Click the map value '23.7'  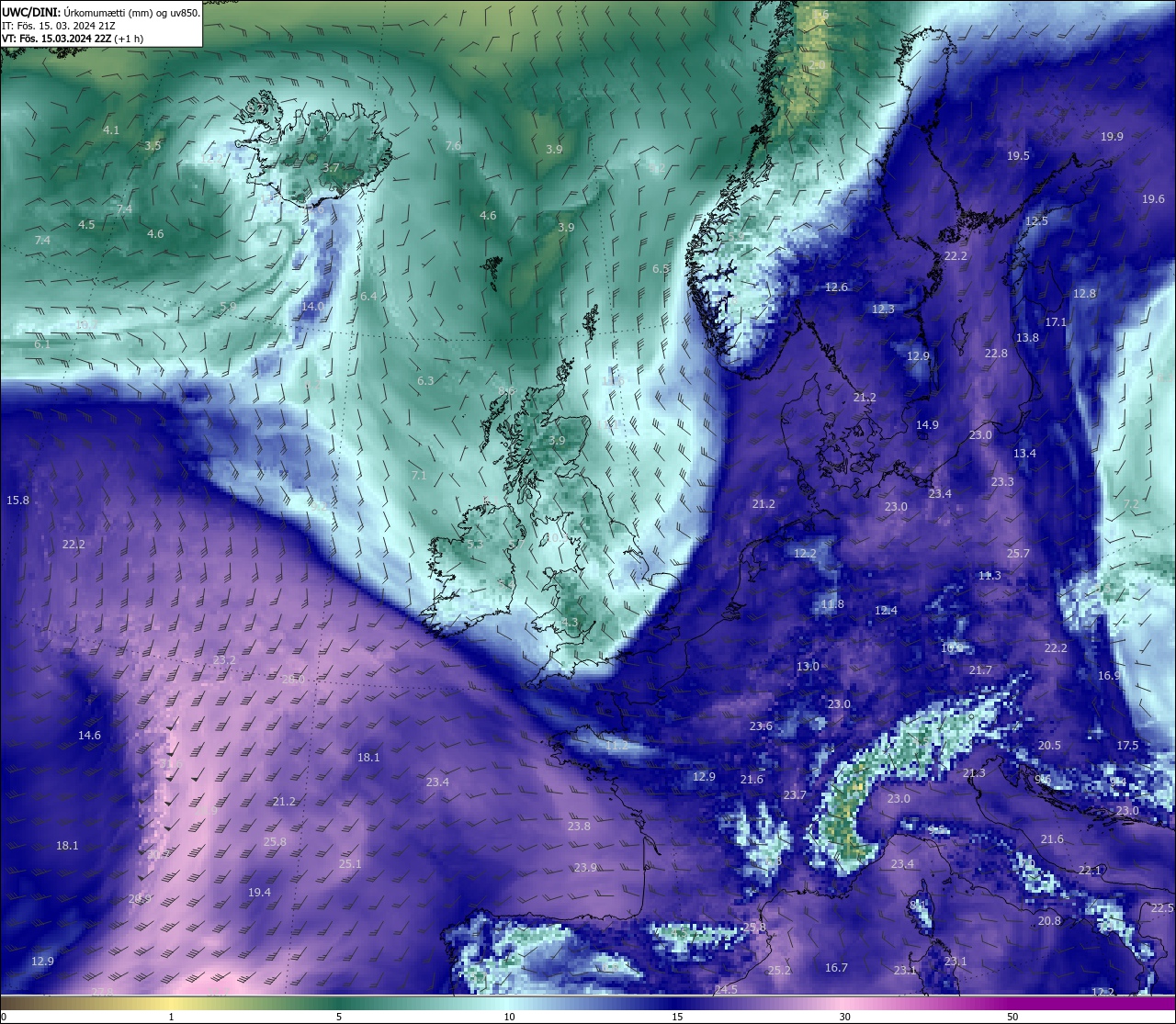pos(795,795)
